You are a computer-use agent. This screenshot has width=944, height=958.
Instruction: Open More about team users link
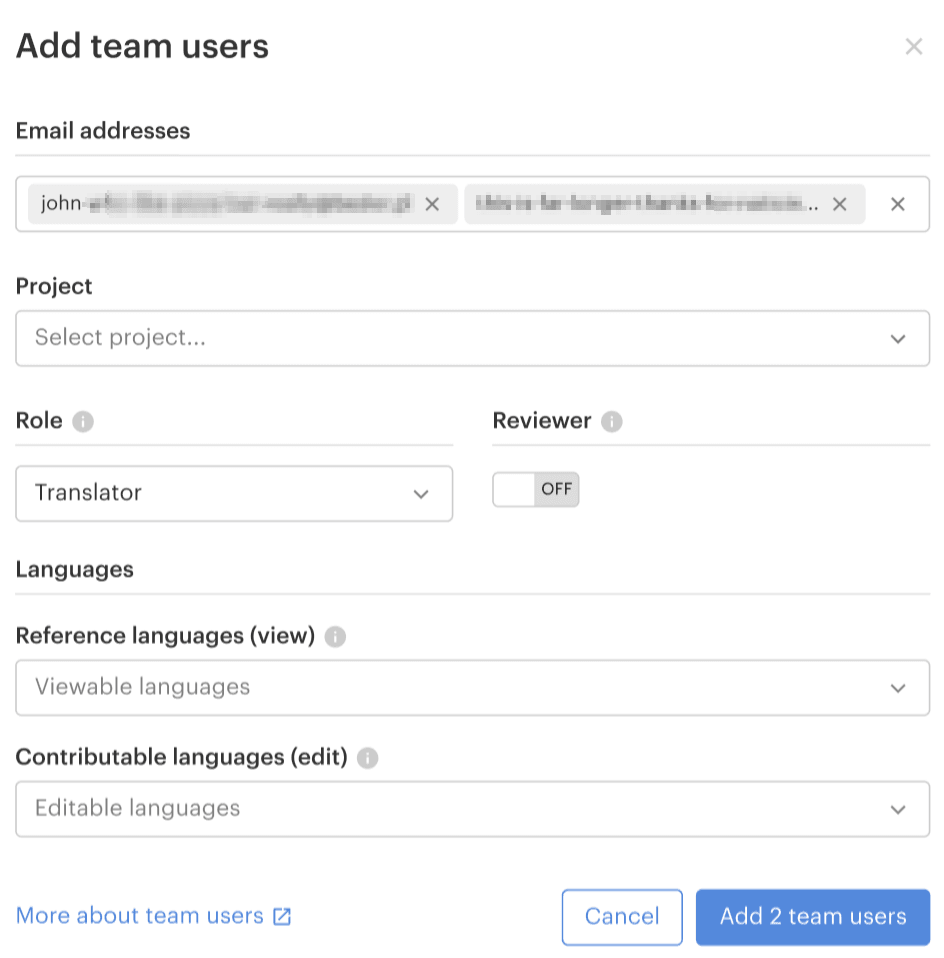tap(140, 916)
